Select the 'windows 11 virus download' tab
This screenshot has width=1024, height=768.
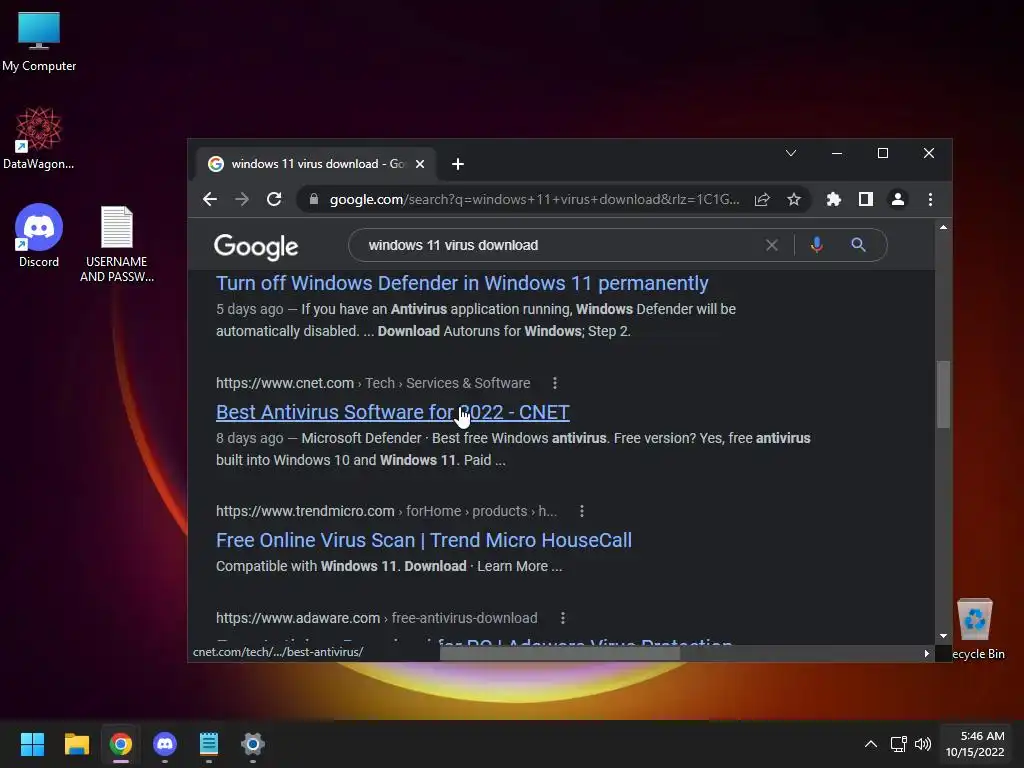point(316,164)
